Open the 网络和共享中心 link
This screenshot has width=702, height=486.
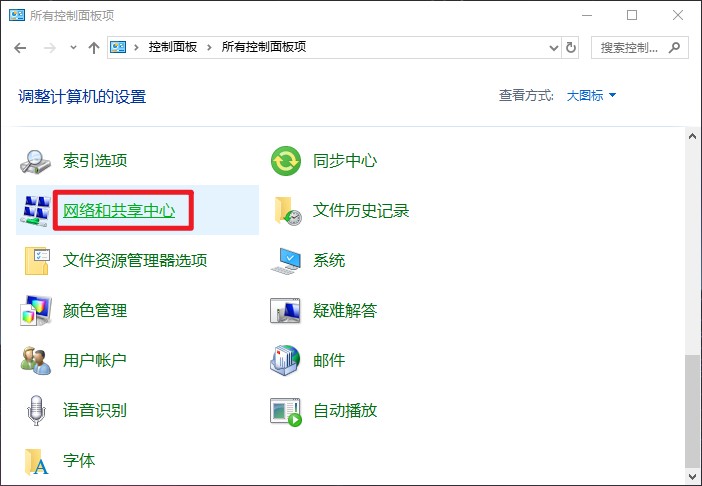[x=119, y=210]
